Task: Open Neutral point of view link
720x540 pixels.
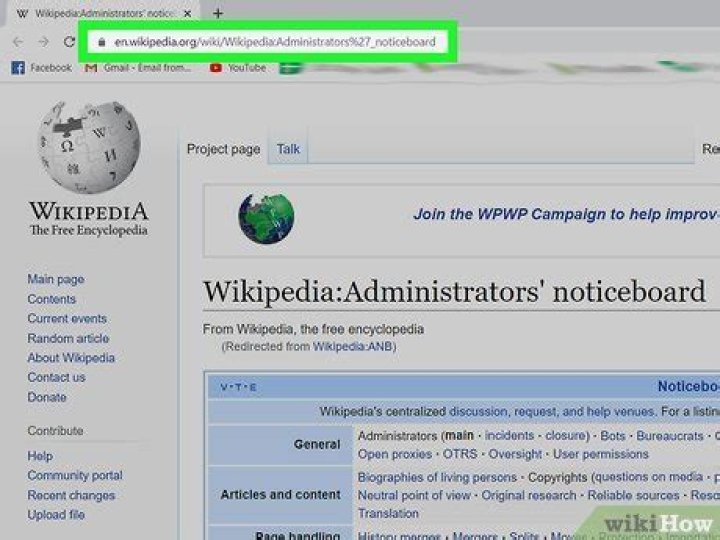Action: coord(414,495)
